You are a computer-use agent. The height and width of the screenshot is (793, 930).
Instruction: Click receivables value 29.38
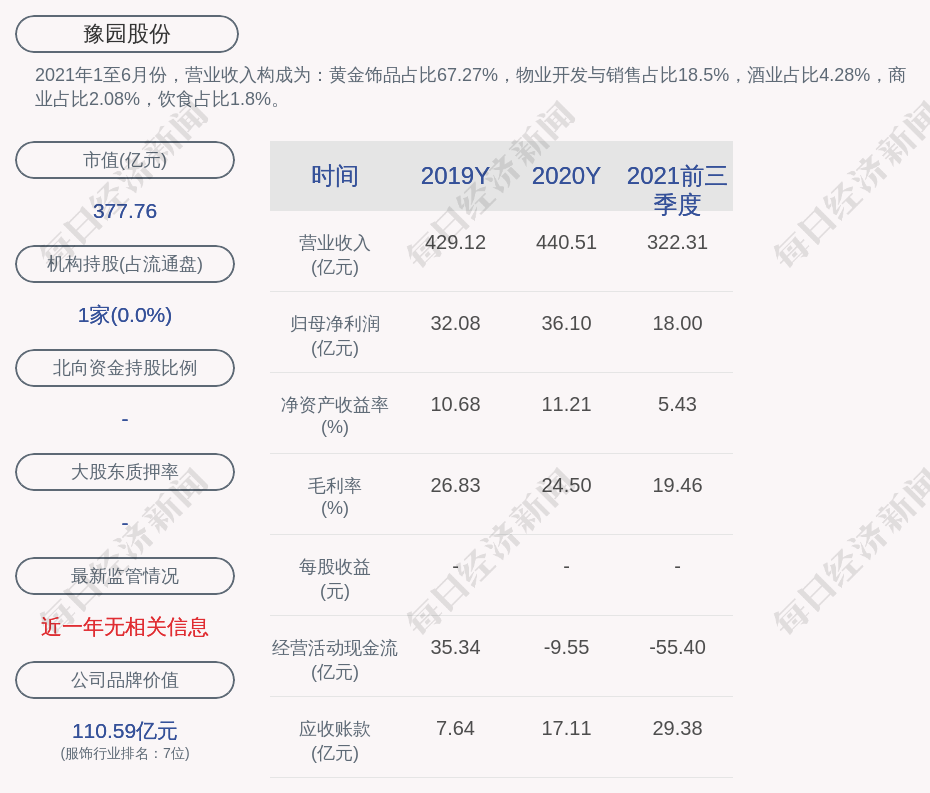pos(677,728)
